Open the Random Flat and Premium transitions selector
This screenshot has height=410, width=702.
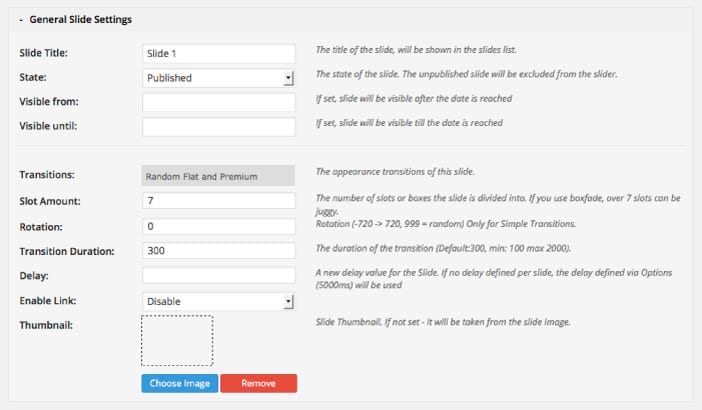[x=219, y=176]
